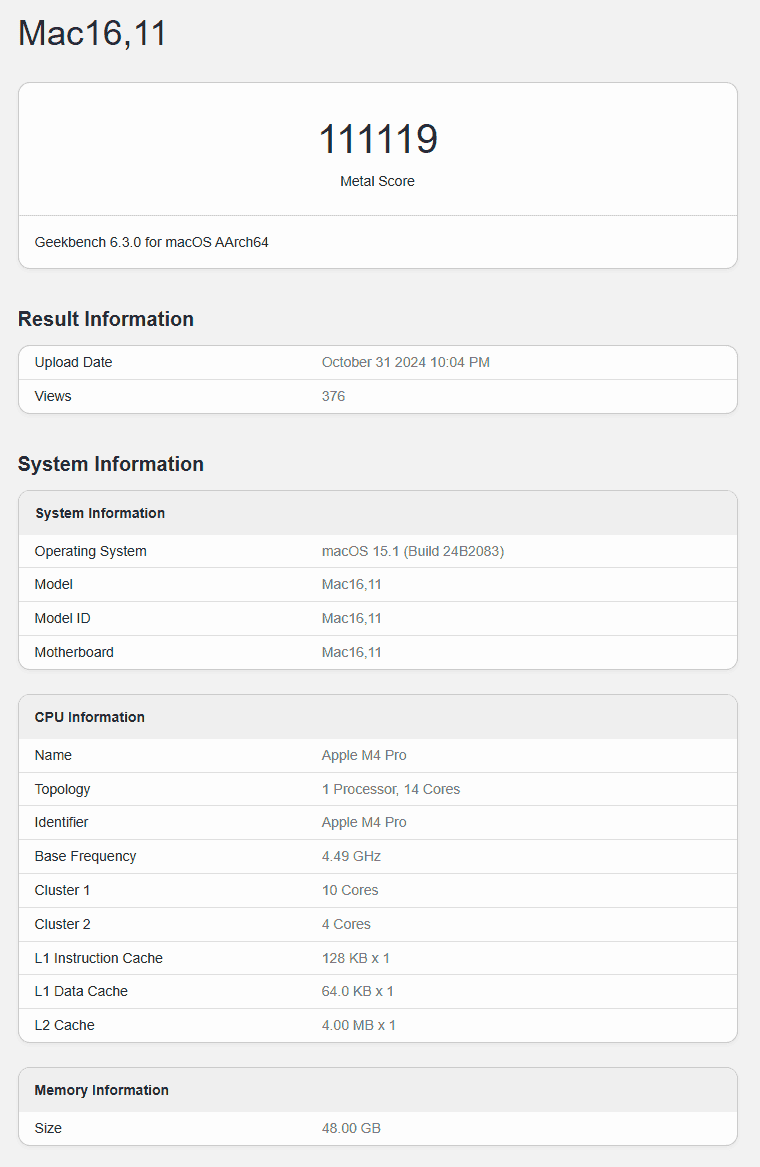Click the CPU Information table header

click(x=90, y=717)
